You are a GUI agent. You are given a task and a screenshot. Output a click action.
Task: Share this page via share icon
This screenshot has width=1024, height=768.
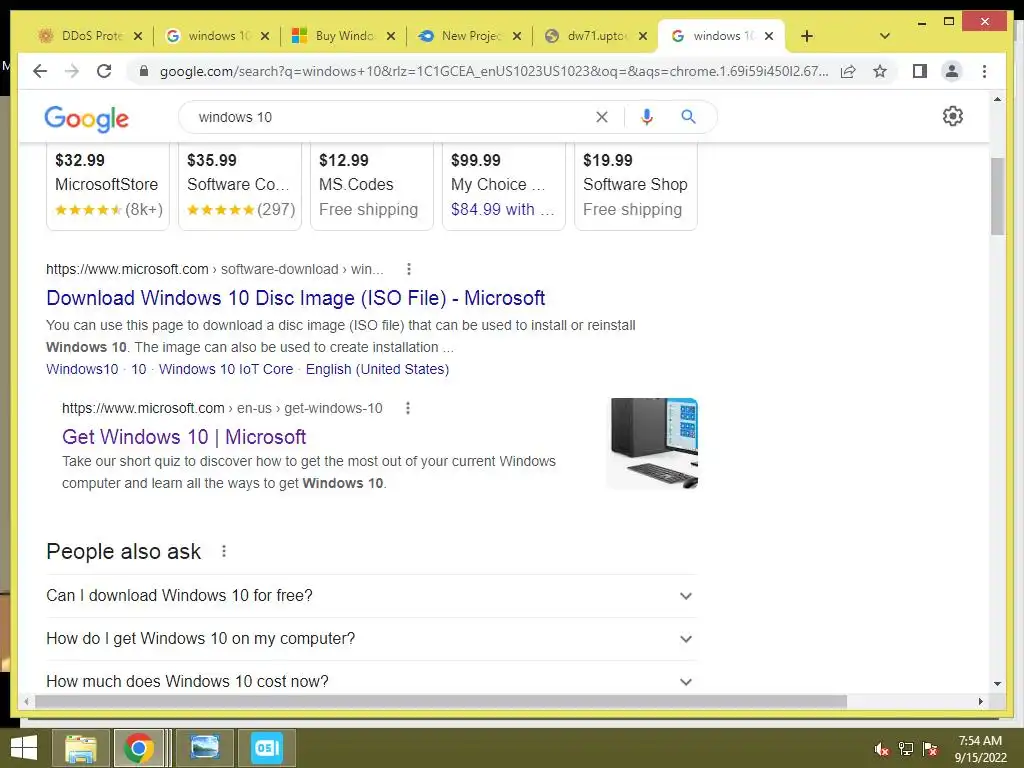point(848,71)
